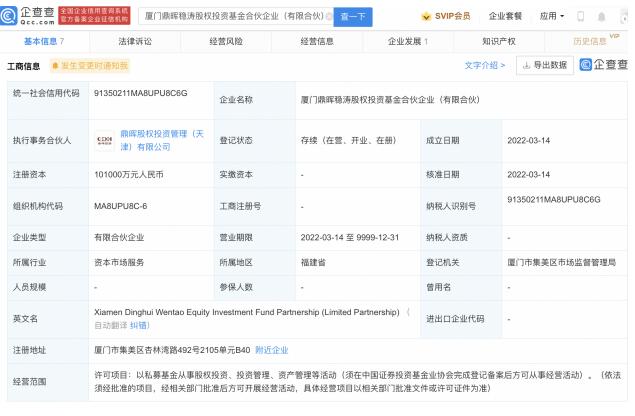Clear the search box with the X icon

coord(328,17)
